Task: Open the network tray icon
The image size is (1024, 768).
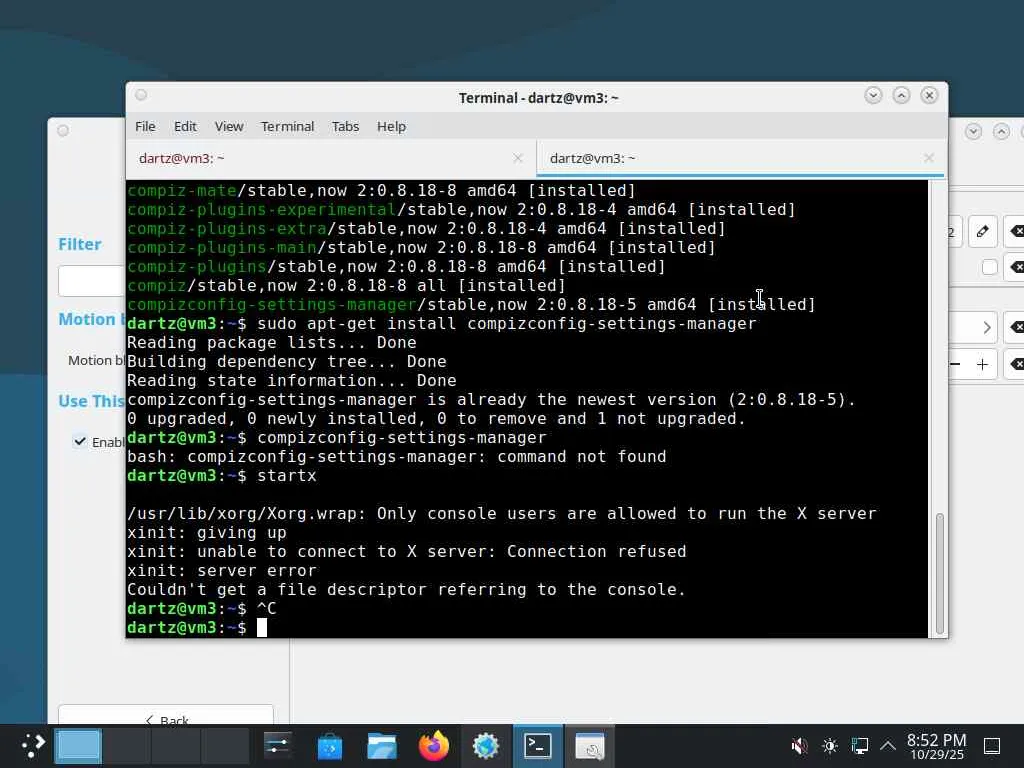Action: [860, 746]
